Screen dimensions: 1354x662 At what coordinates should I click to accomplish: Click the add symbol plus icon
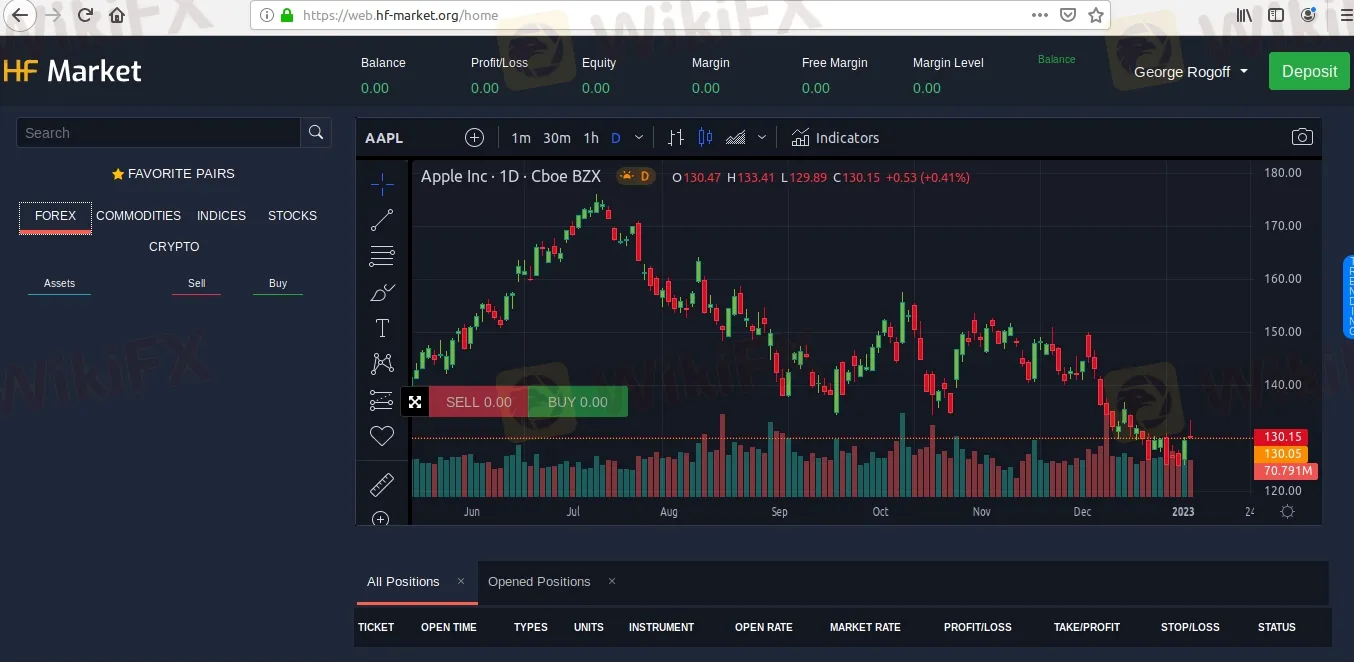pyautogui.click(x=474, y=138)
